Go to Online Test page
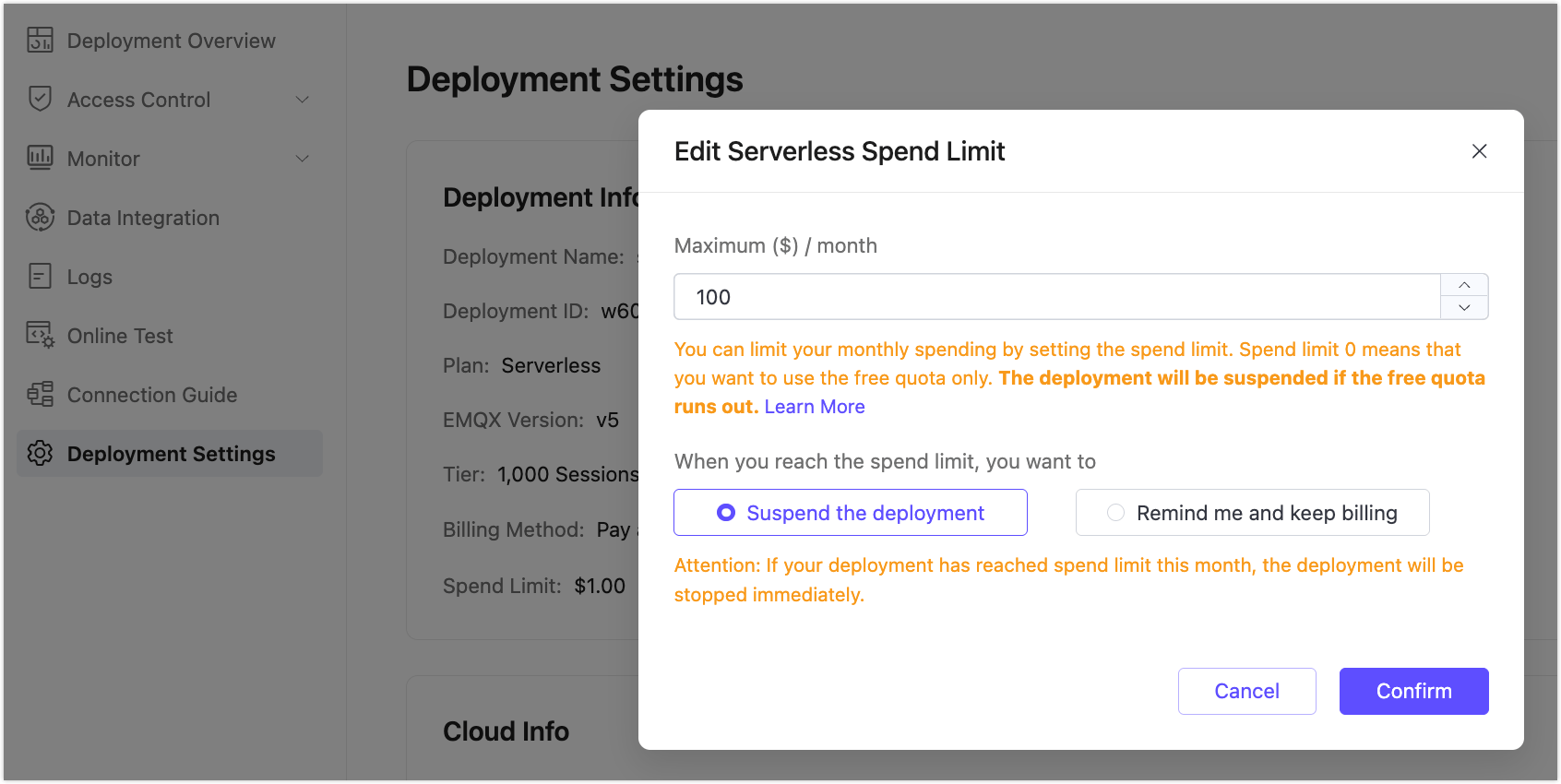 [x=120, y=336]
